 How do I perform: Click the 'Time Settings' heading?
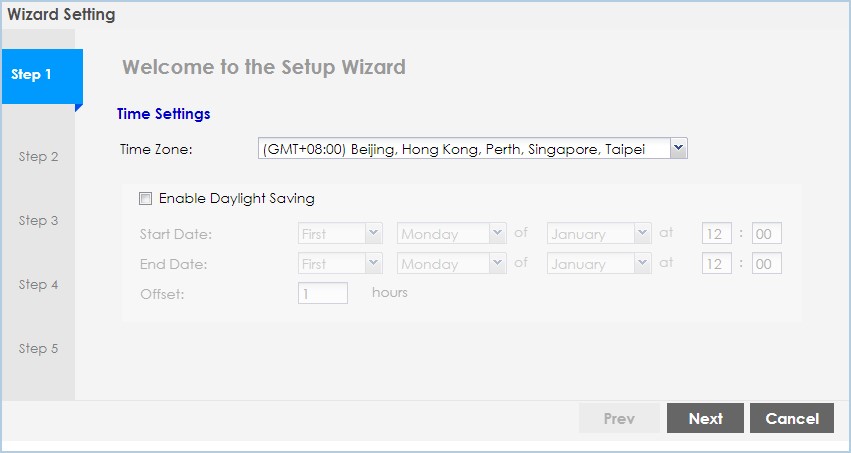(x=163, y=114)
